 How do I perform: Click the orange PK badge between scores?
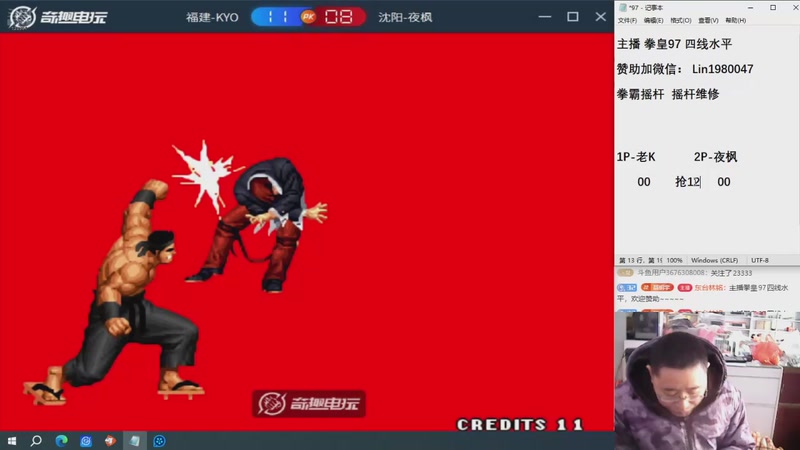pyautogui.click(x=308, y=17)
